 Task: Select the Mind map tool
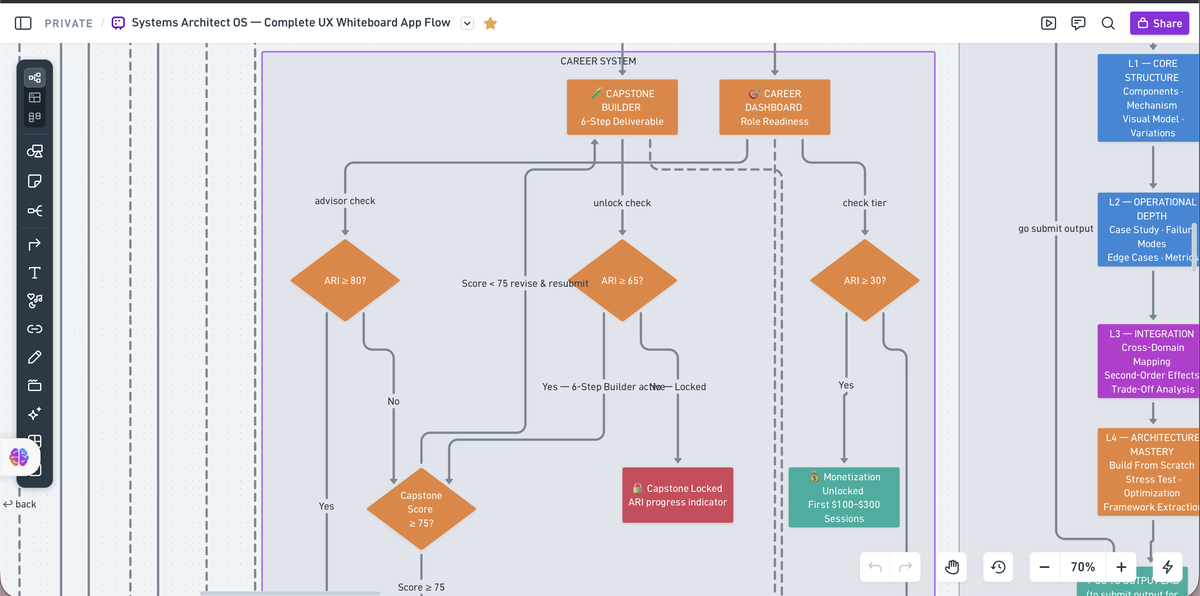[35, 210]
